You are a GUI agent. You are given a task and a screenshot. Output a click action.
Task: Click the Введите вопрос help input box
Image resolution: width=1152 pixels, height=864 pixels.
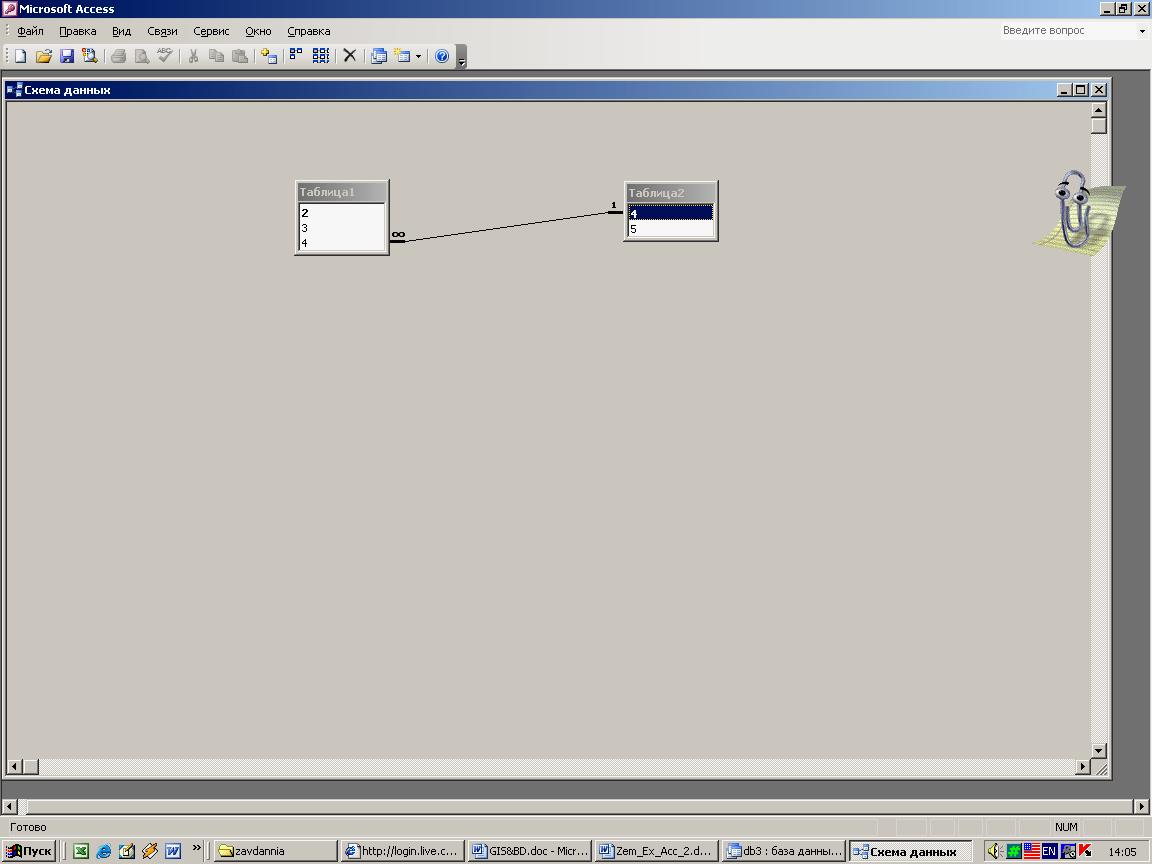pyautogui.click(x=1067, y=31)
